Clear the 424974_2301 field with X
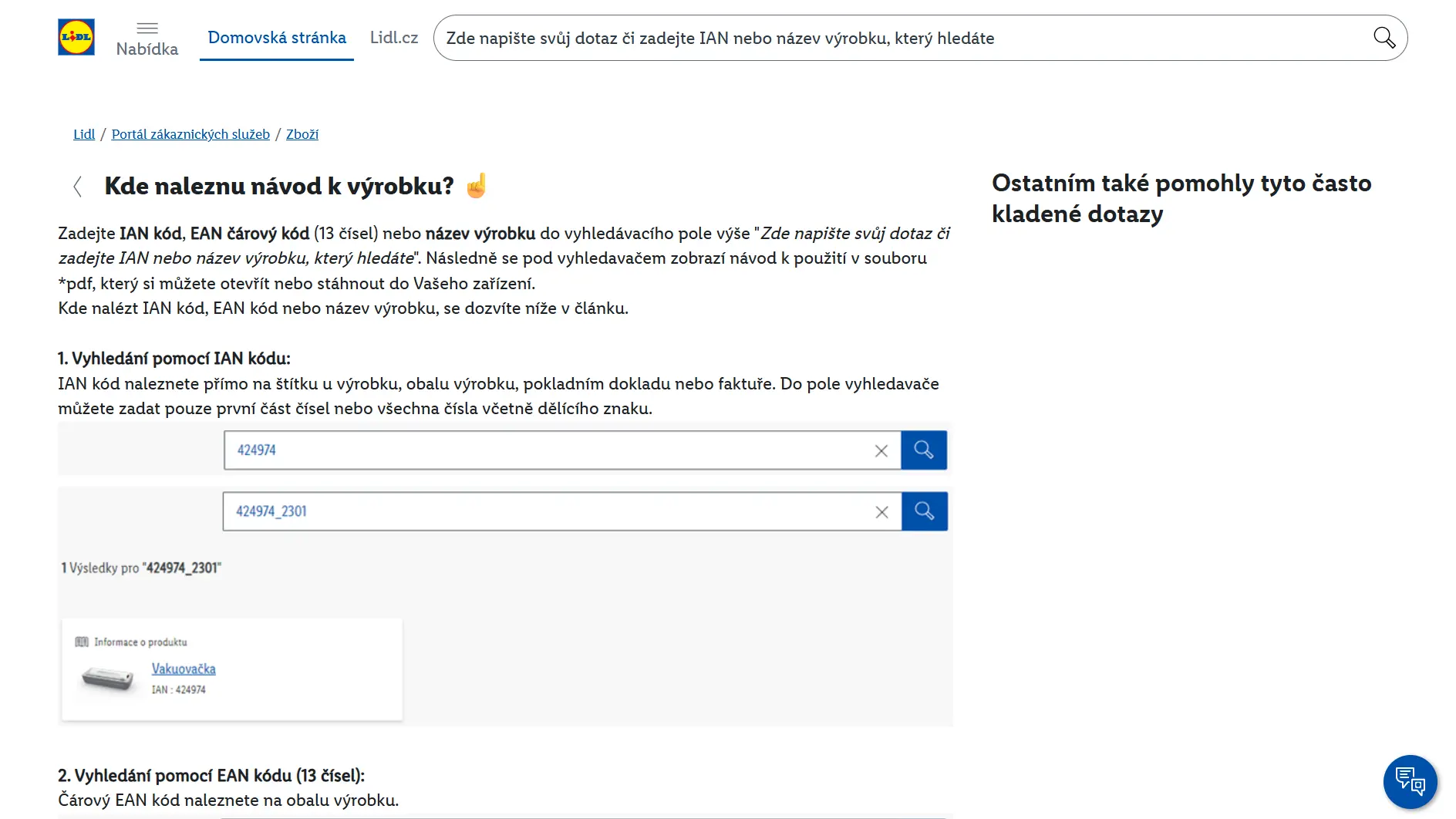The height and width of the screenshot is (819, 1456). tap(881, 512)
